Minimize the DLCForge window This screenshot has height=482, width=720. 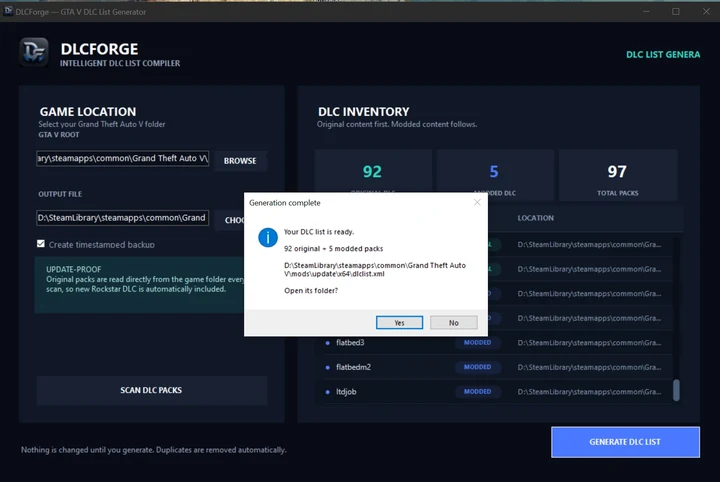tap(646, 11)
